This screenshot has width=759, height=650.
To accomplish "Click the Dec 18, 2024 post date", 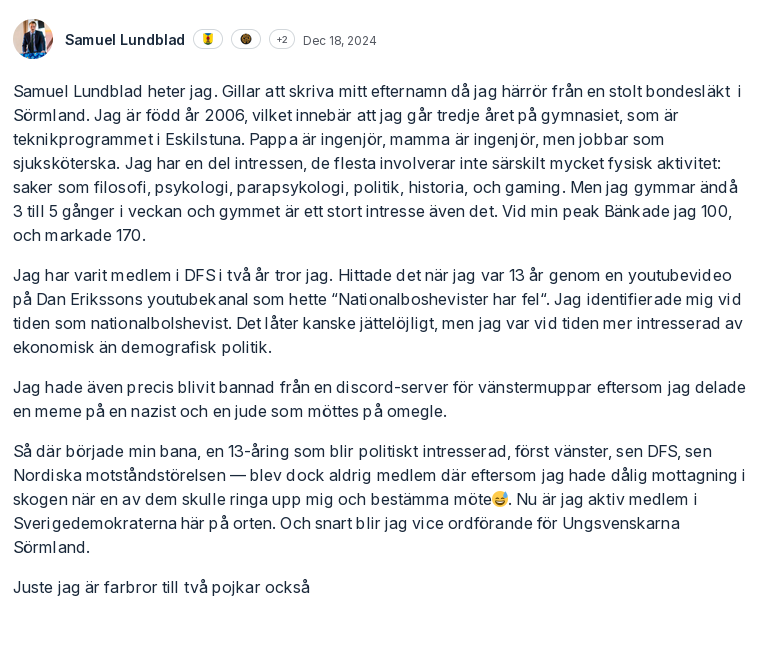I will coord(340,41).
